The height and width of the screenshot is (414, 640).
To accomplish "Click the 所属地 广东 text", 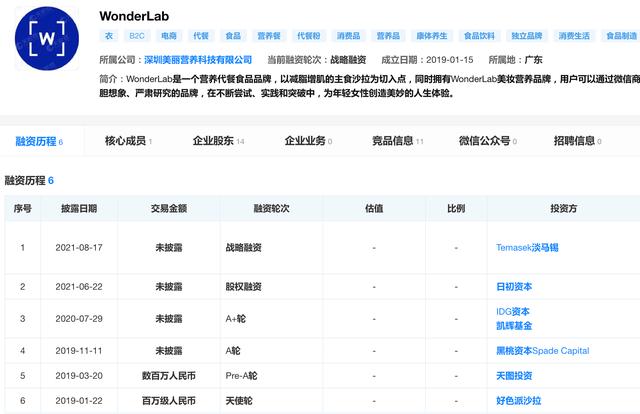I will coord(515,60).
